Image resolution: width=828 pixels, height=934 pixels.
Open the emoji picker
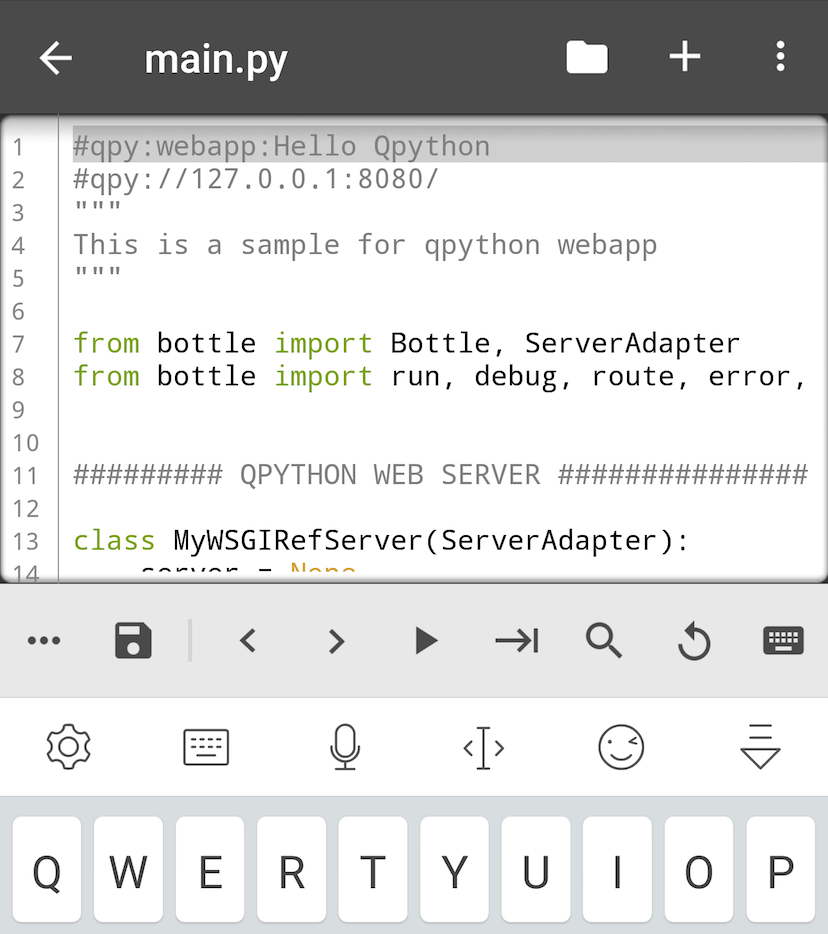pos(622,746)
